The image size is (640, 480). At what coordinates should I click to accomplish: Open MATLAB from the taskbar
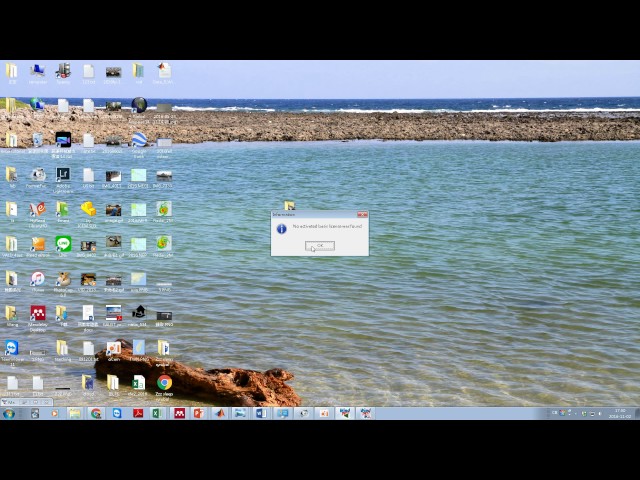(x=220, y=413)
